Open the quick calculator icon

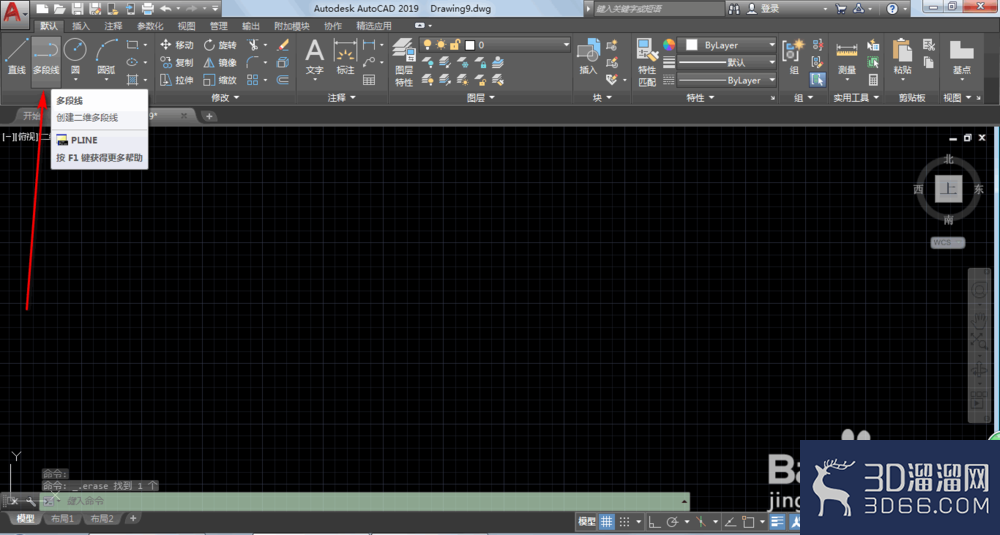pyautogui.click(x=873, y=80)
